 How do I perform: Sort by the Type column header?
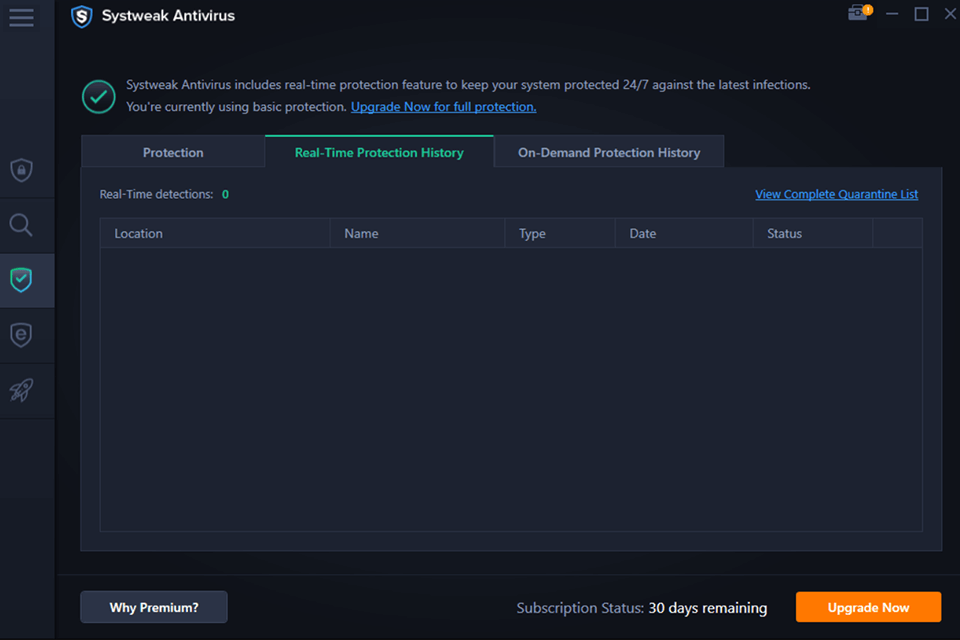[560, 233]
